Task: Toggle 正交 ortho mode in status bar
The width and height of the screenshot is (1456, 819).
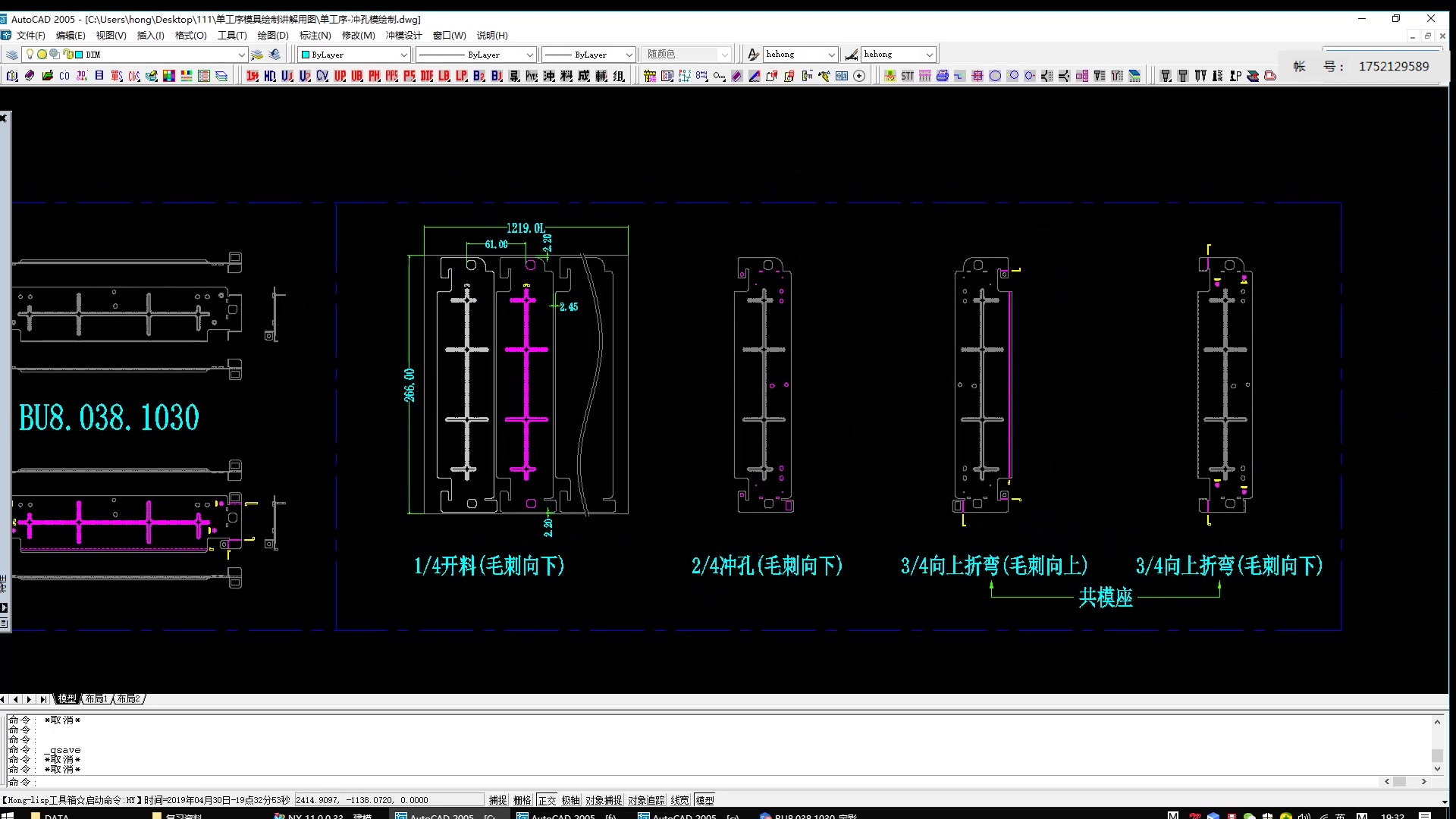Action: pyautogui.click(x=547, y=800)
